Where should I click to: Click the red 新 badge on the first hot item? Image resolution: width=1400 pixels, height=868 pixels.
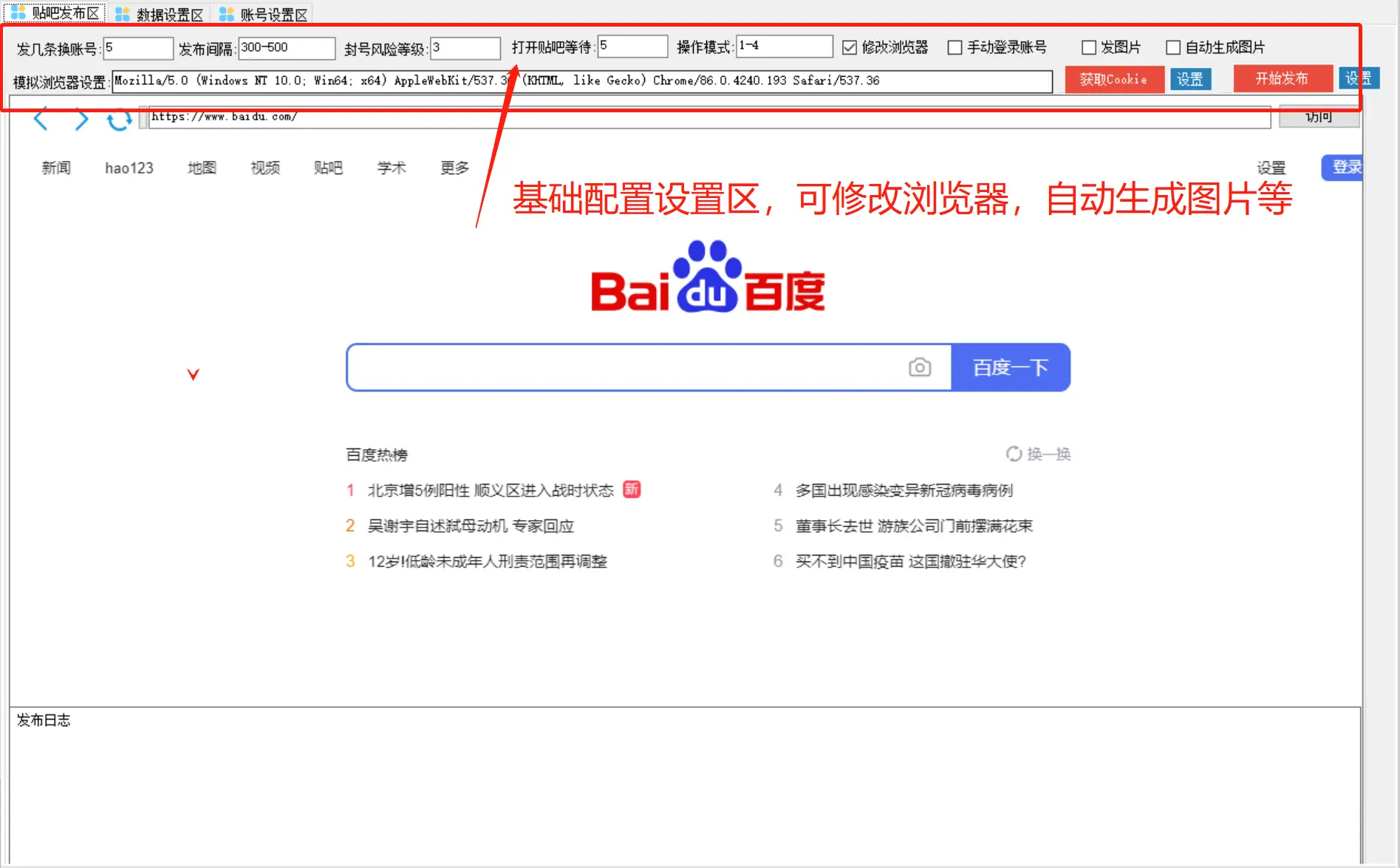pyautogui.click(x=632, y=490)
